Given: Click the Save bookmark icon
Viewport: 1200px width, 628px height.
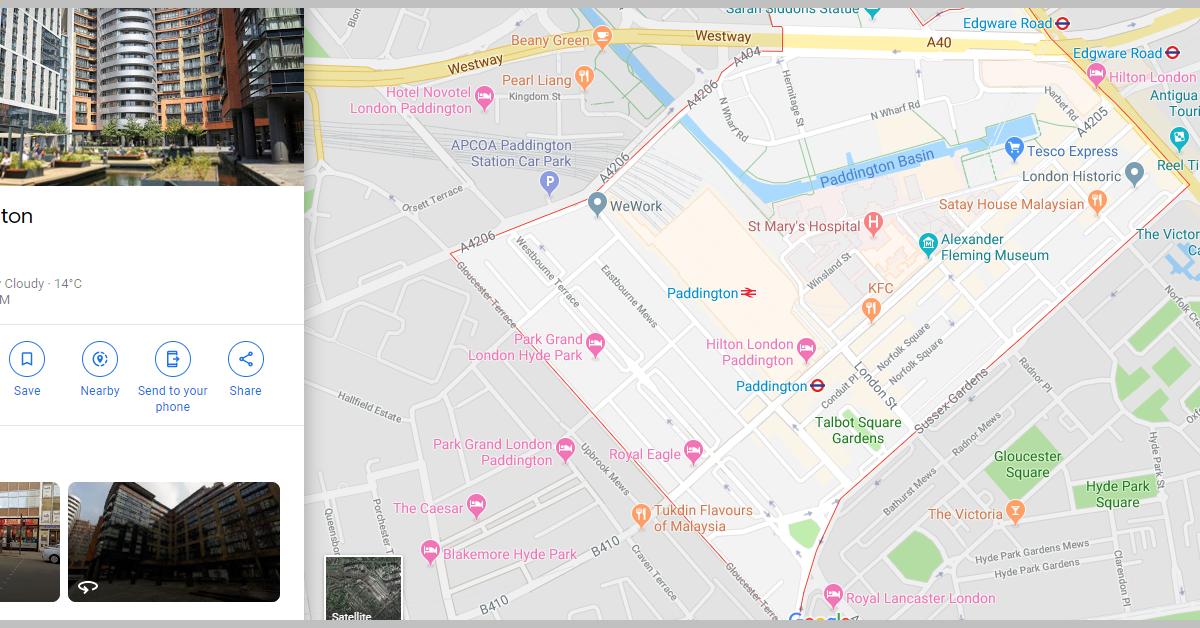Looking at the screenshot, I should point(27,359).
